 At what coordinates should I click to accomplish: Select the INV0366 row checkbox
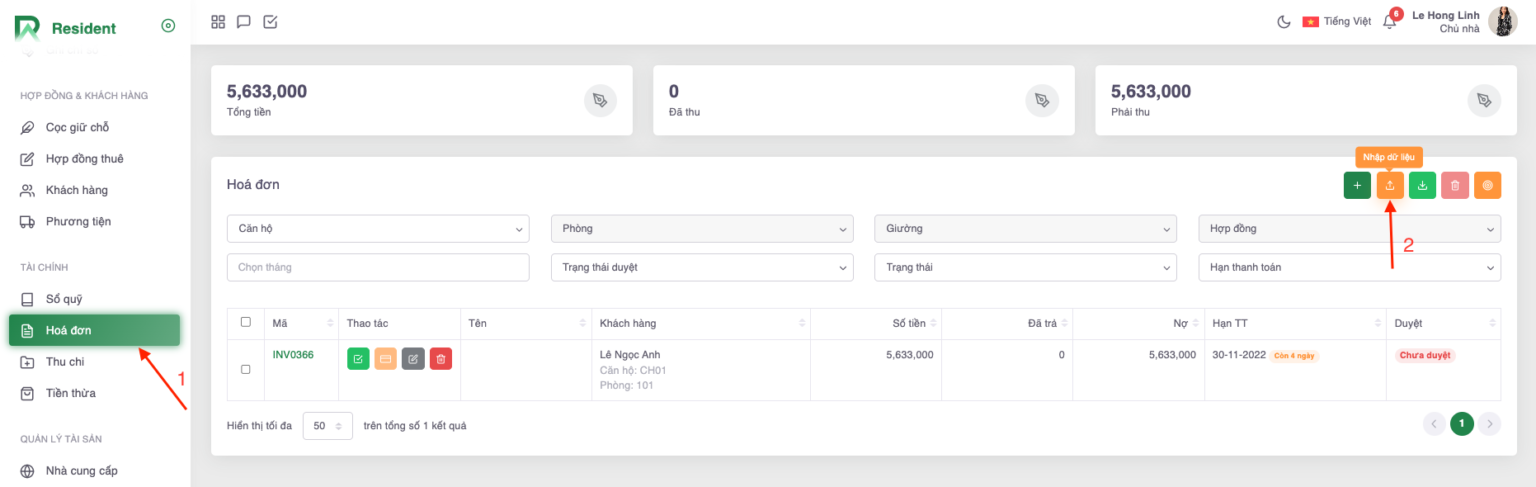[x=246, y=369]
